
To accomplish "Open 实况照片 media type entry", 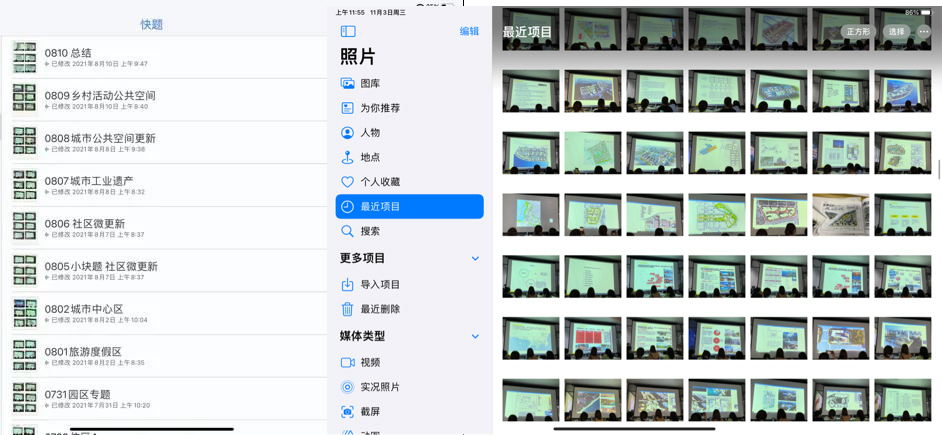I will pos(410,387).
